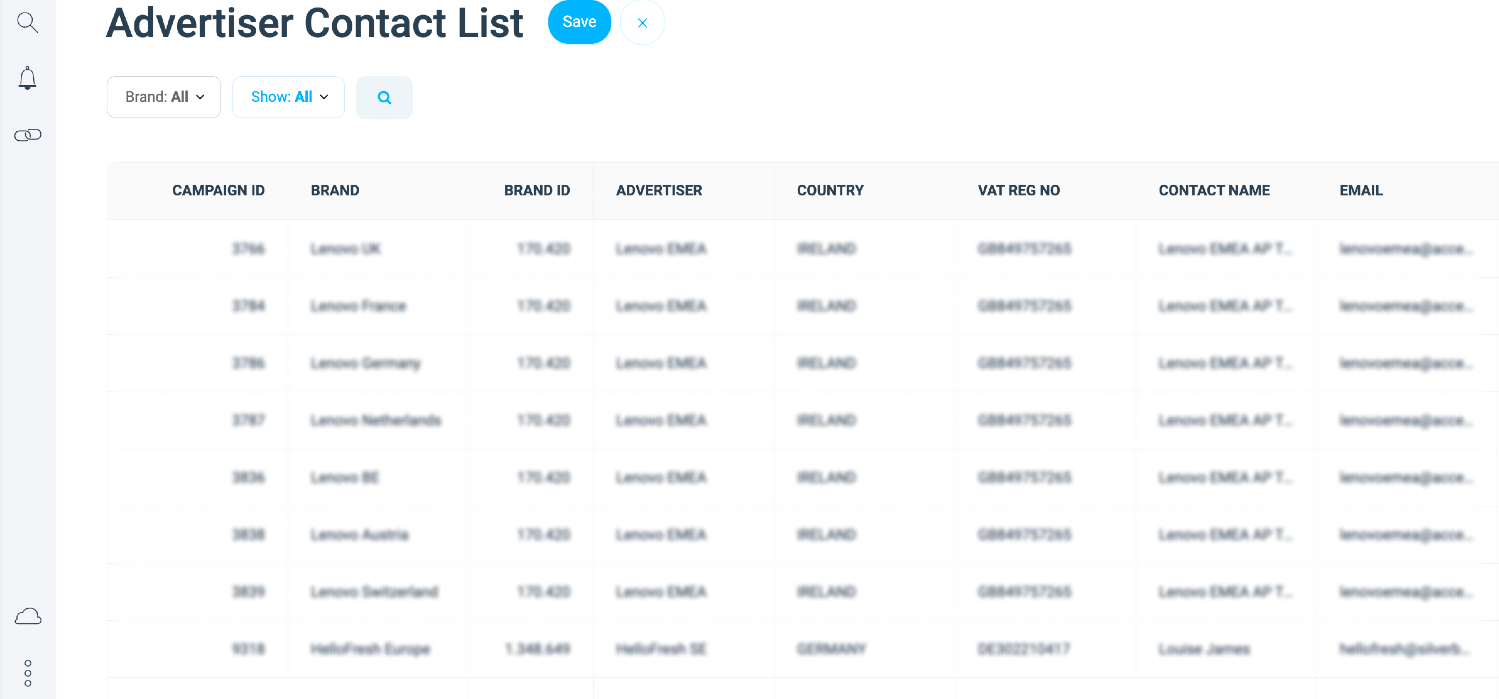This screenshot has height=699, width=1499.
Task: Expand the Brand: All dropdown
Action: click(164, 97)
